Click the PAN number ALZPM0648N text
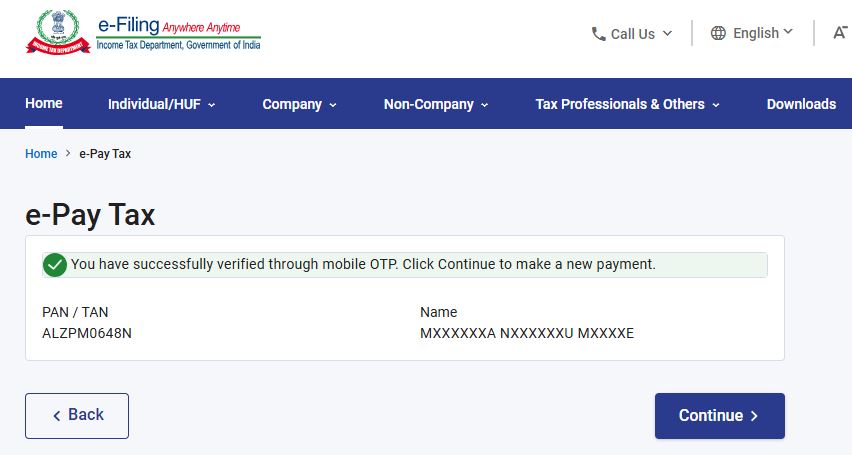The height and width of the screenshot is (455, 852). click(87, 333)
